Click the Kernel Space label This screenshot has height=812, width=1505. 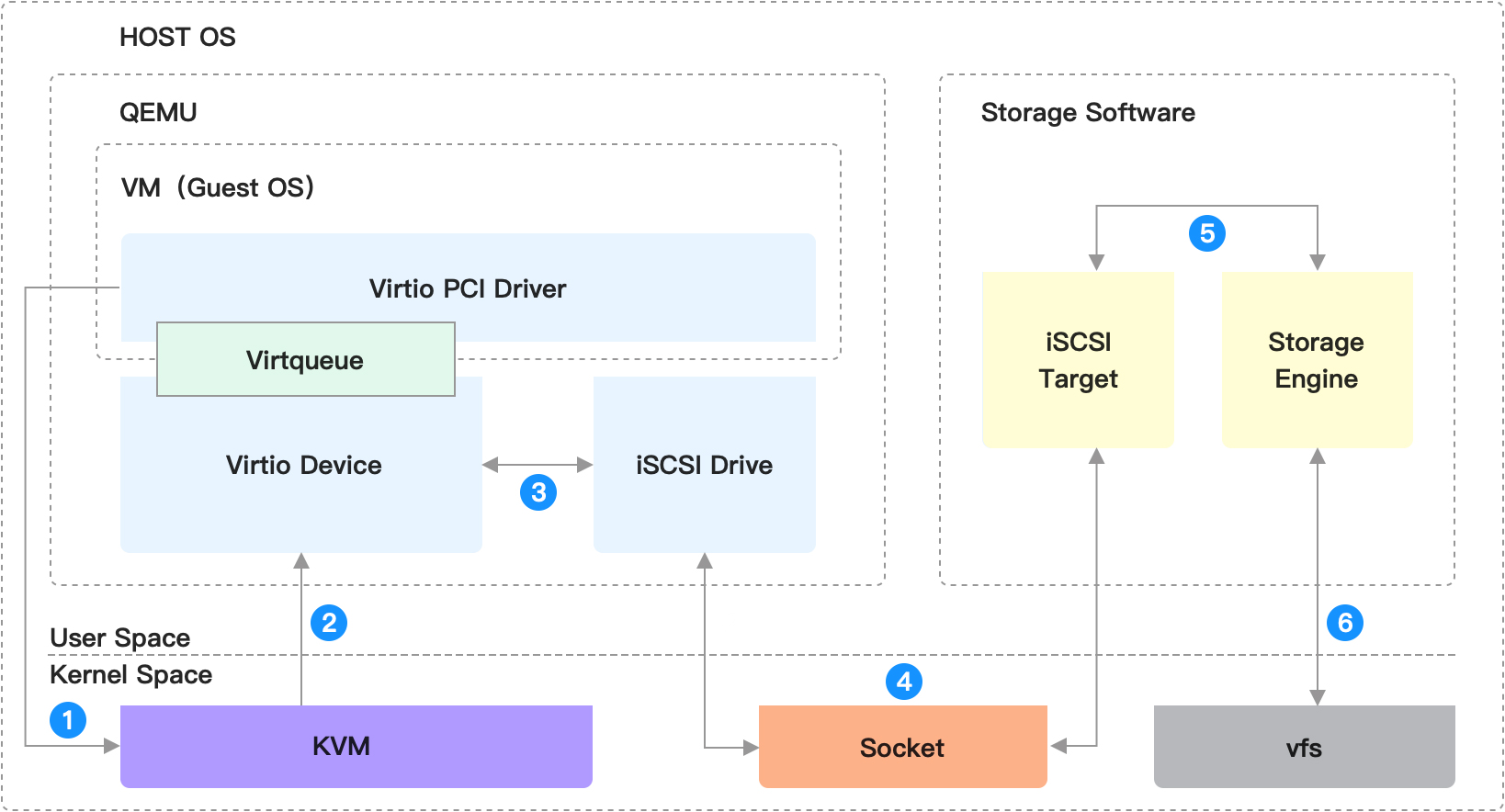[x=131, y=674]
